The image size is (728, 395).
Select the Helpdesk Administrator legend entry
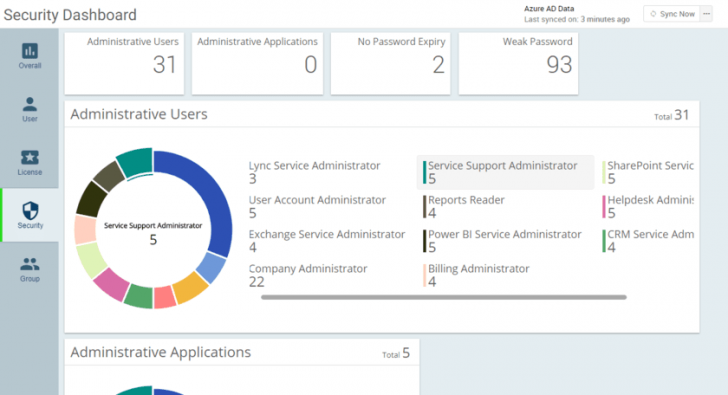[648, 207]
